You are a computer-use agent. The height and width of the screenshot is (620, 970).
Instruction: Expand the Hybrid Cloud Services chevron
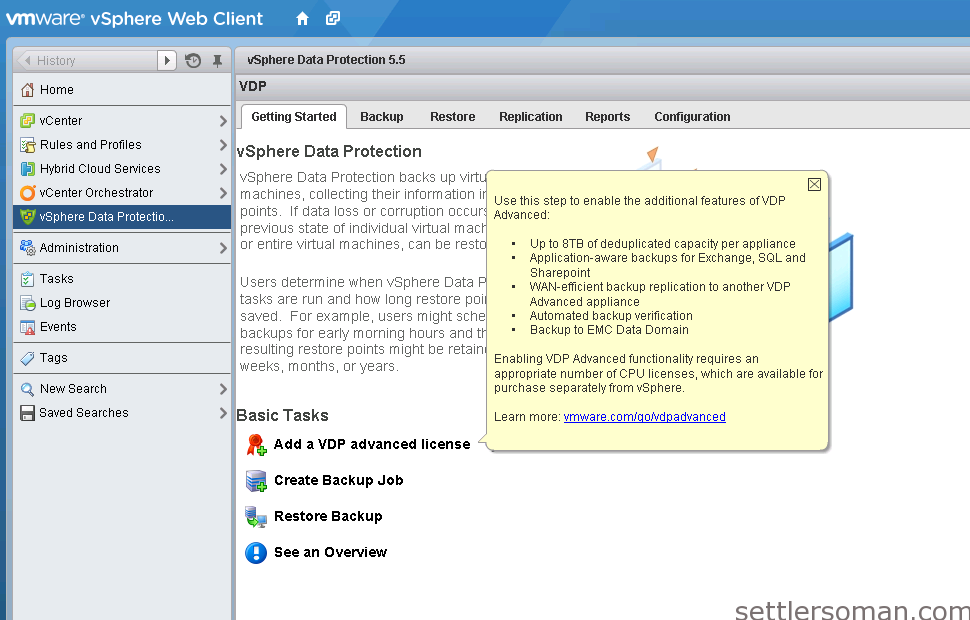(x=223, y=169)
